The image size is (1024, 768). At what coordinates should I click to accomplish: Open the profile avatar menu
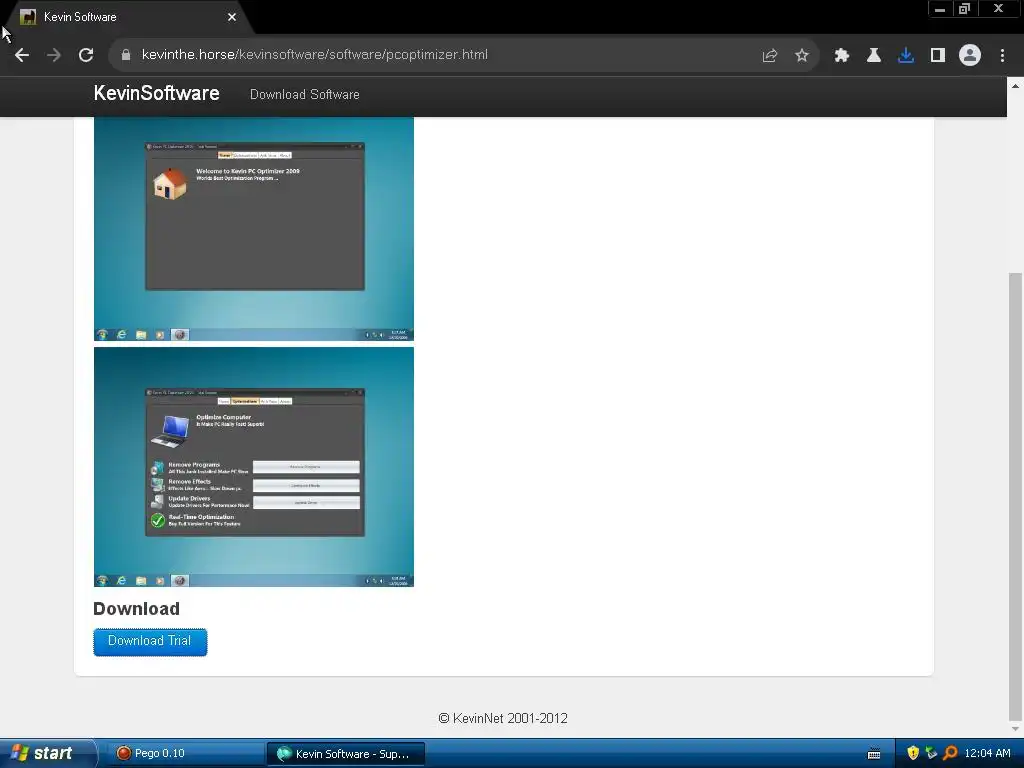coord(970,55)
